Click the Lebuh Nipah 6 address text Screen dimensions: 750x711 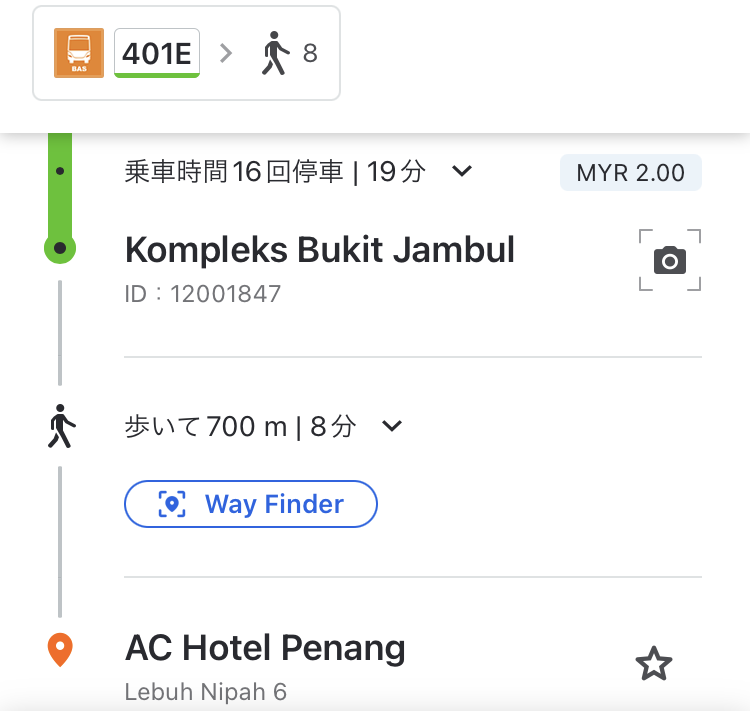(x=206, y=692)
